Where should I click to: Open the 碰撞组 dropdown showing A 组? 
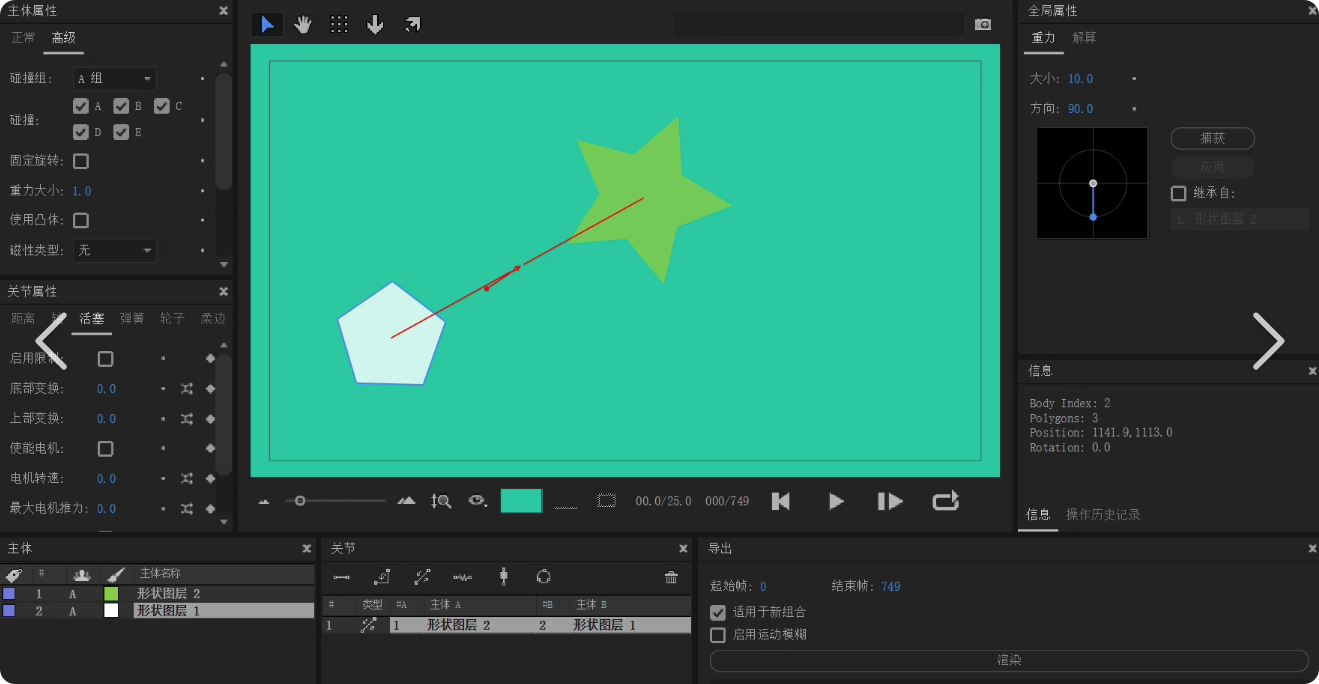click(115, 78)
